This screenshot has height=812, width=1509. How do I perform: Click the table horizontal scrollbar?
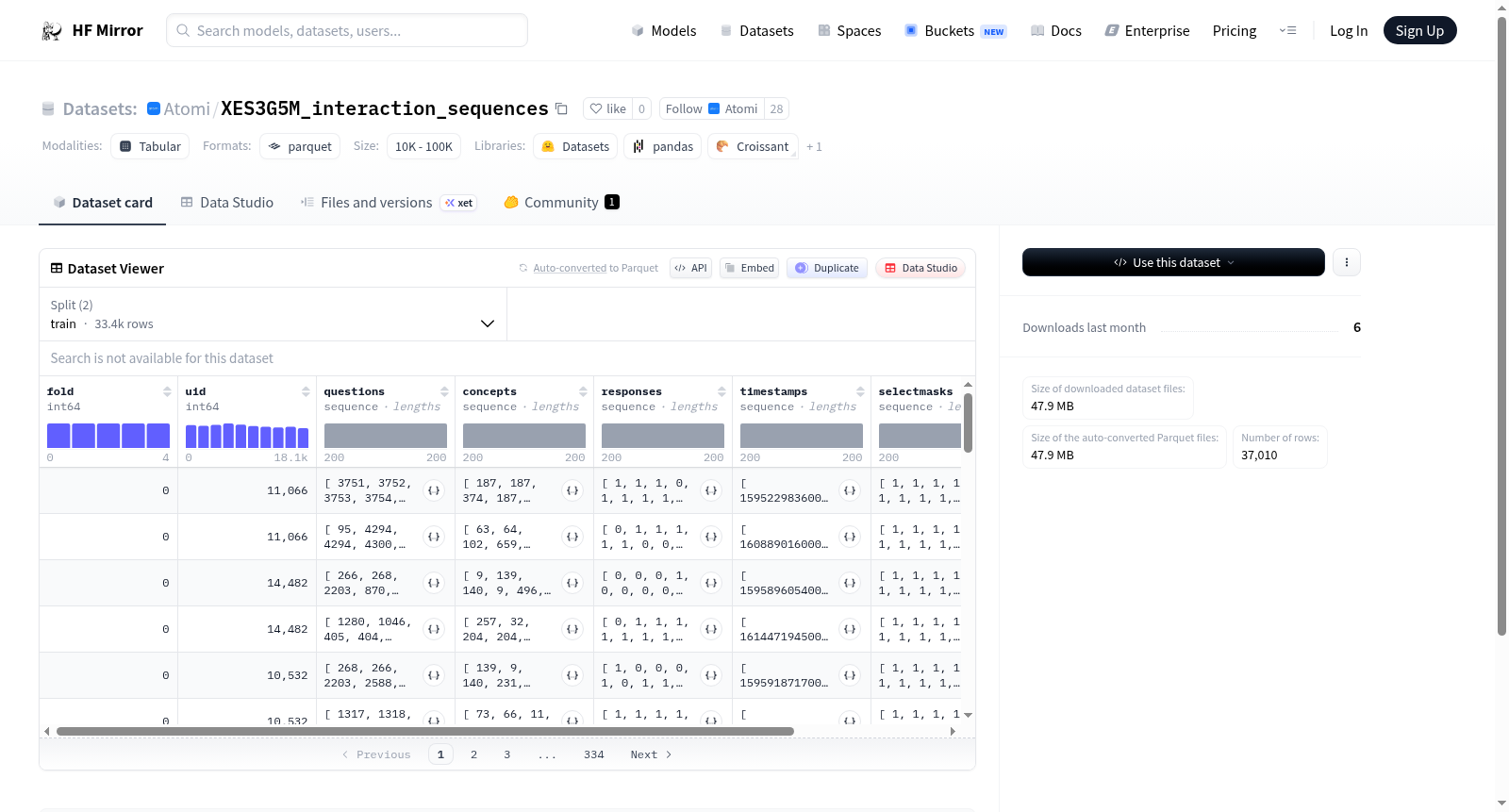(x=425, y=731)
